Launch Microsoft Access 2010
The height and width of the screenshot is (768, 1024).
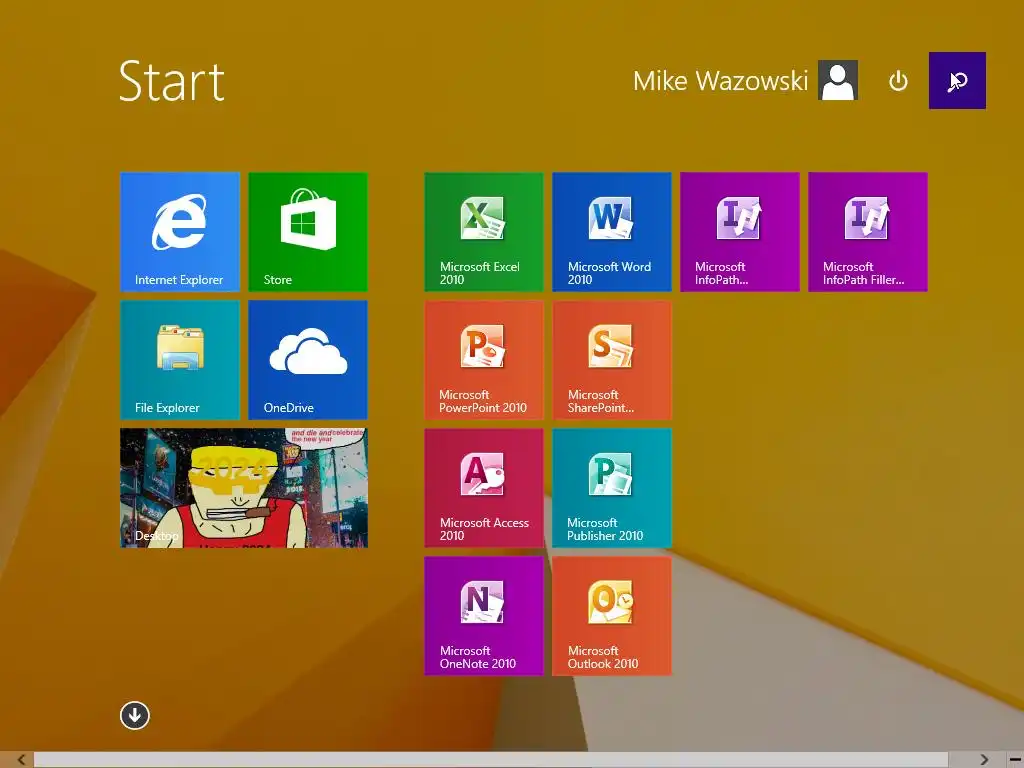tap(484, 488)
